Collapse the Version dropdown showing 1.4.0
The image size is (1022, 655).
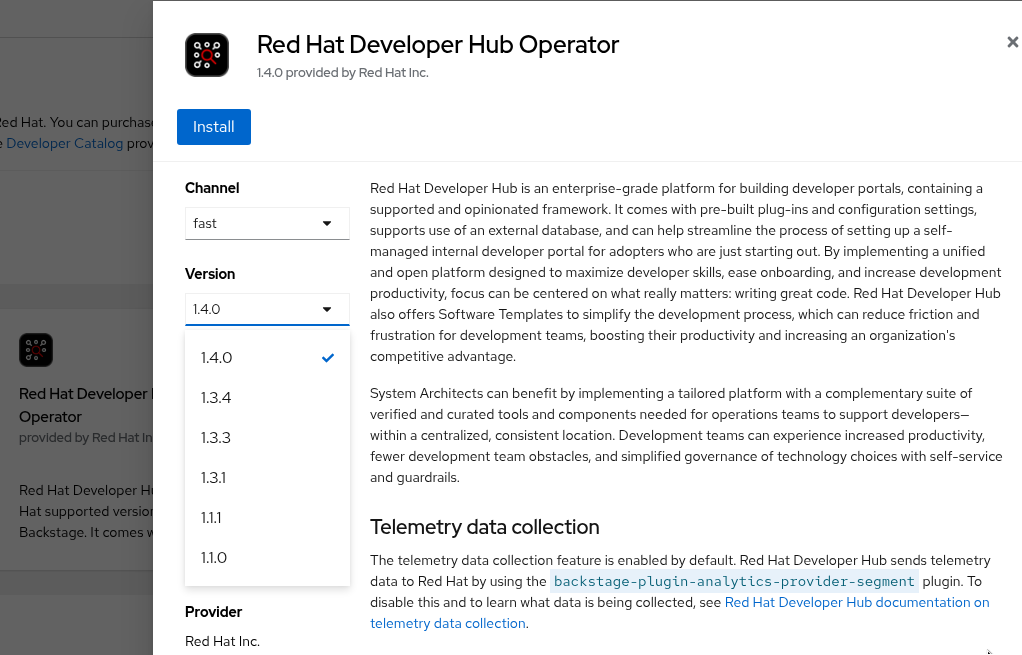click(x=267, y=309)
